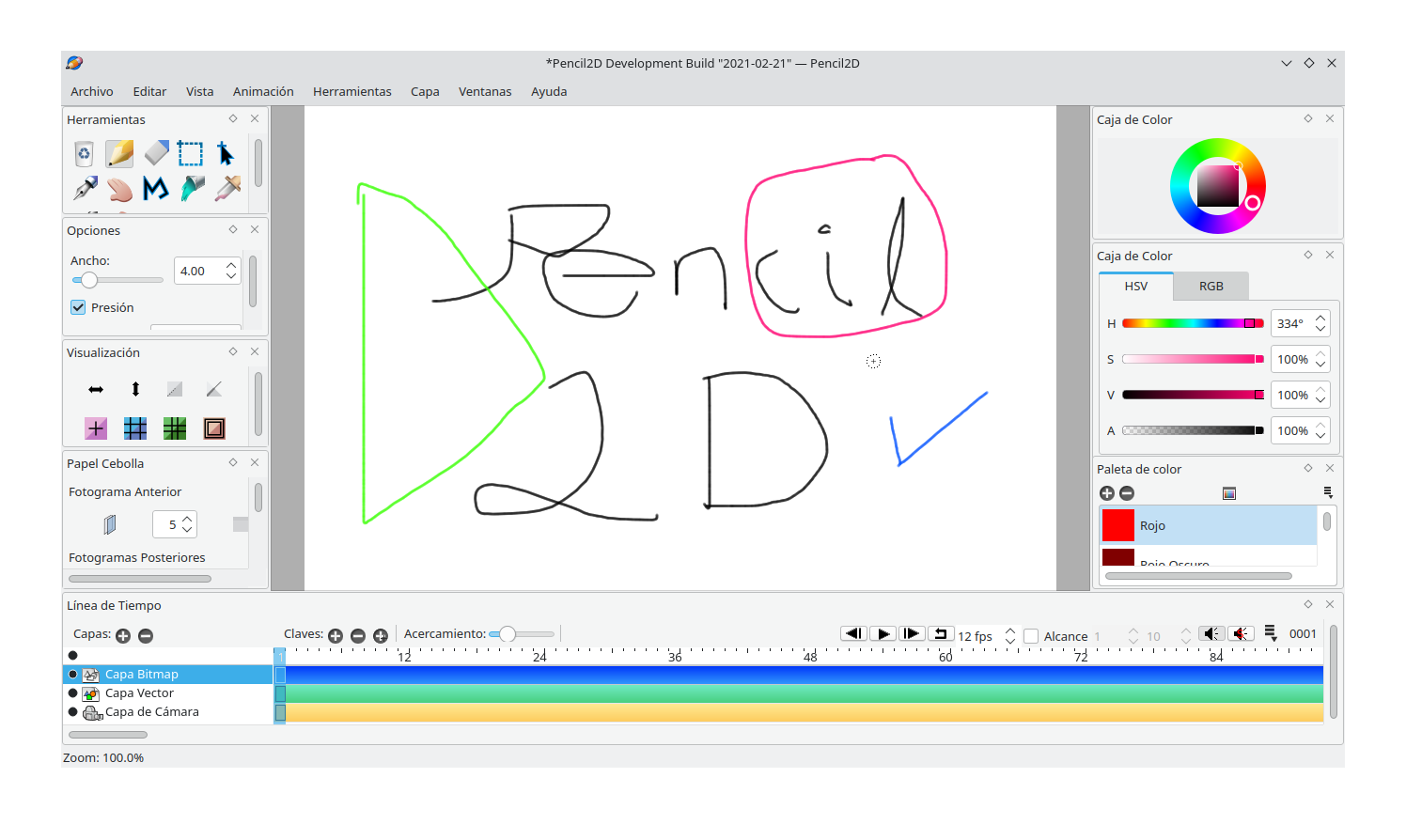Float the Opciones panel

tap(233, 230)
